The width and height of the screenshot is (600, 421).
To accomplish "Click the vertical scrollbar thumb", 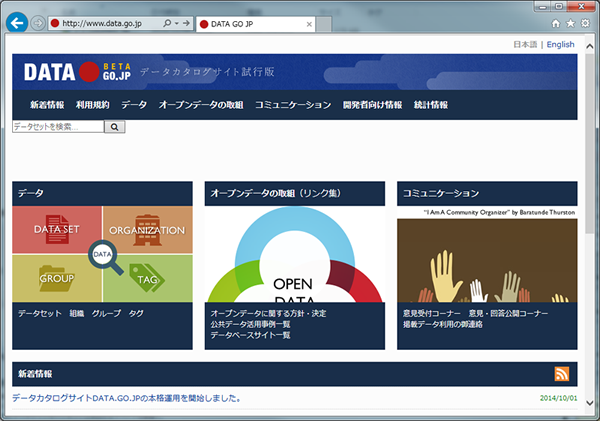I will (590, 142).
